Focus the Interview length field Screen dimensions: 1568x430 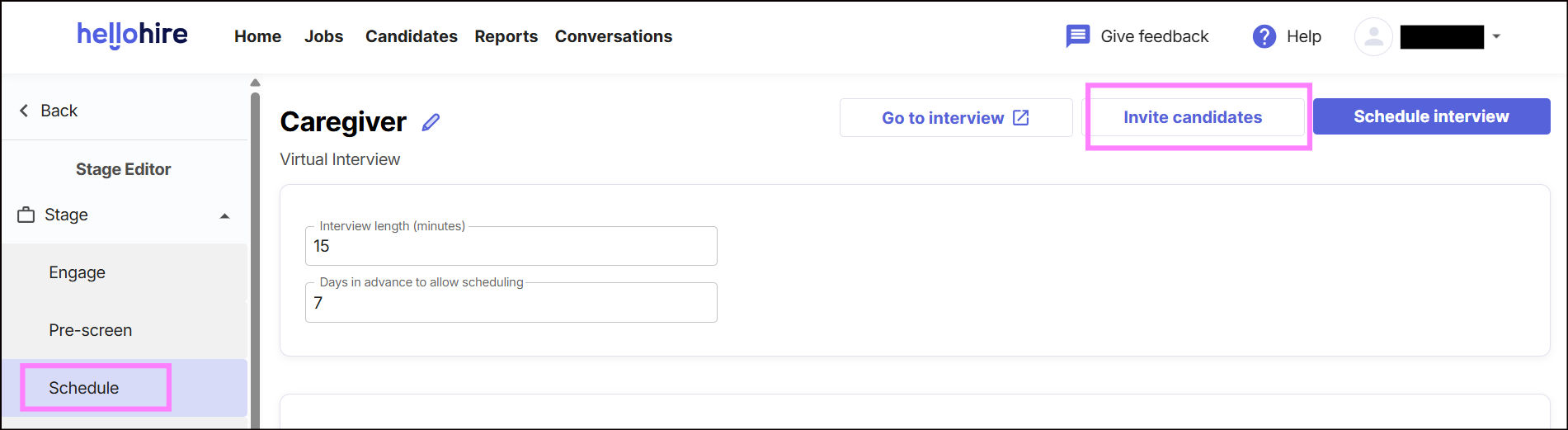[x=511, y=246]
